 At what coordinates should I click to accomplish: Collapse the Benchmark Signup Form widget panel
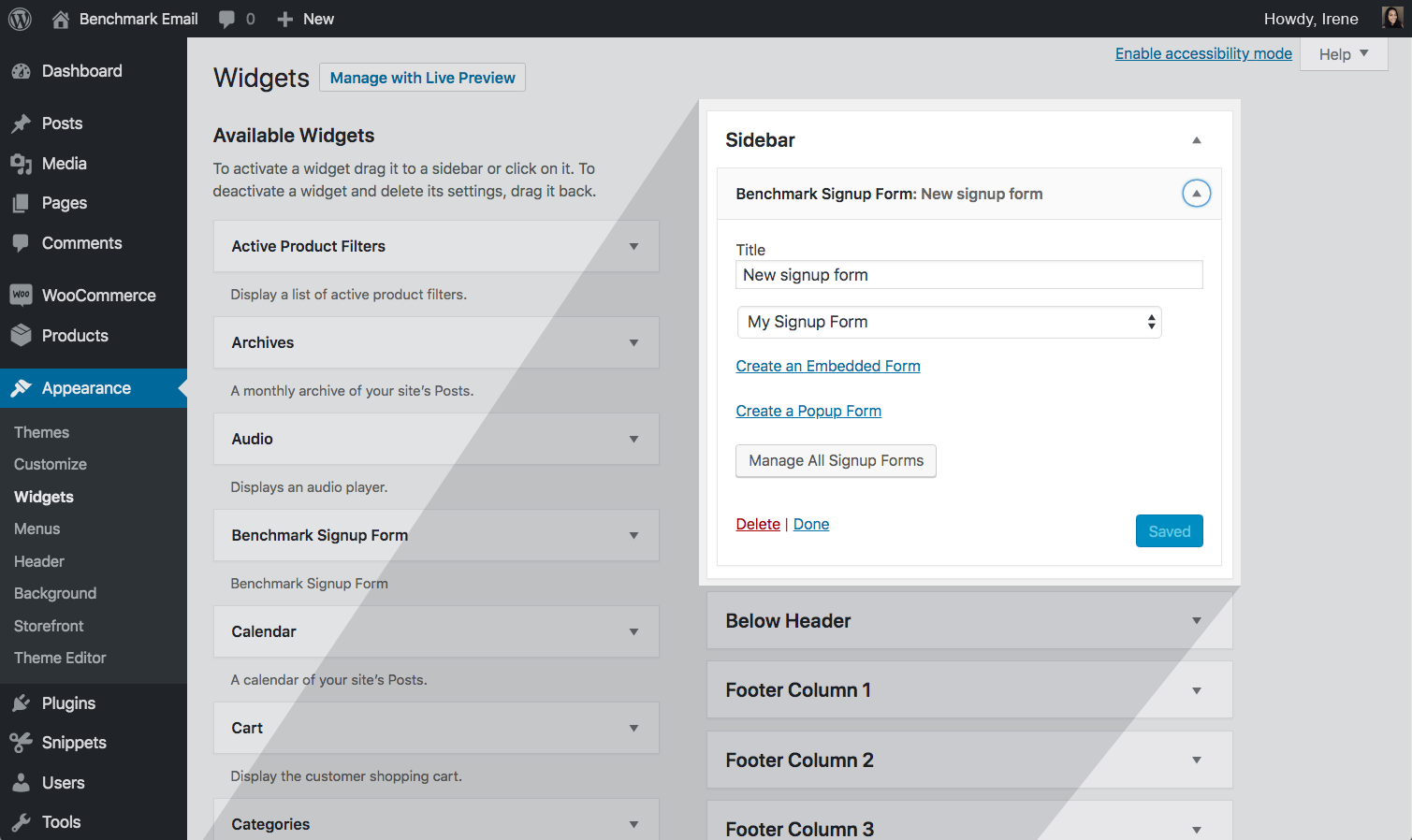point(1196,194)
